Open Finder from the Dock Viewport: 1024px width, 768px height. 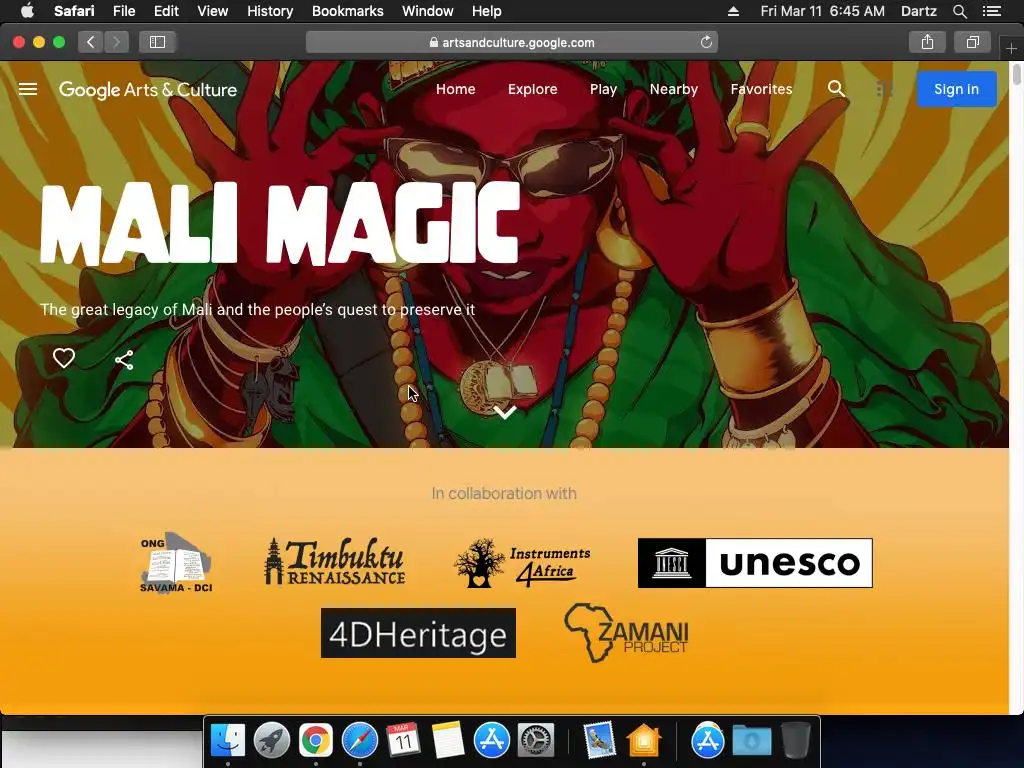(228, 741)
